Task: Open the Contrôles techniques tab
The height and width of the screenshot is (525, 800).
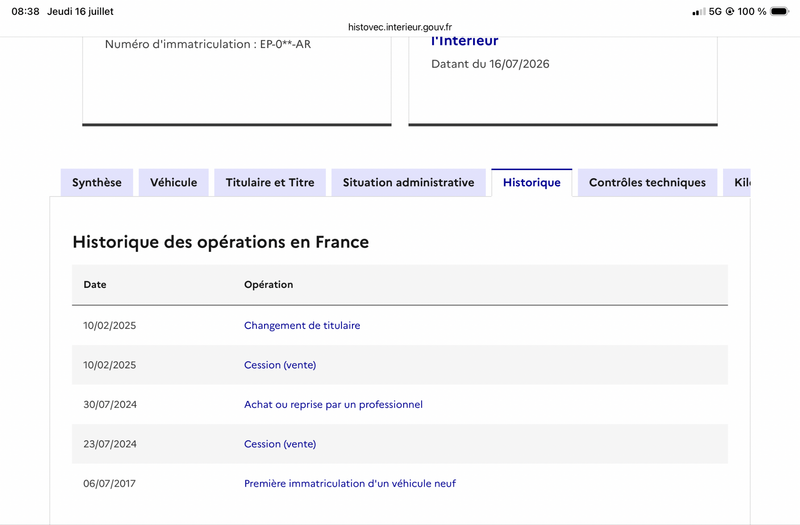Action: click(x=647, y=183)
